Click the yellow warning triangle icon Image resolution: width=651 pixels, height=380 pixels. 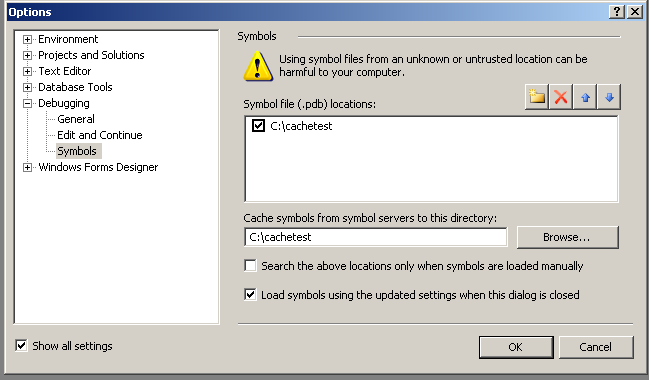tap(258, 66)
